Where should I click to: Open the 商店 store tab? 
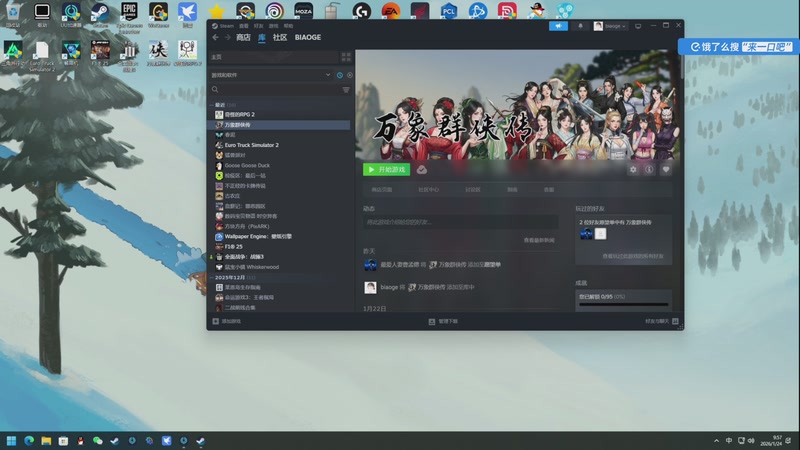[243, 37]
